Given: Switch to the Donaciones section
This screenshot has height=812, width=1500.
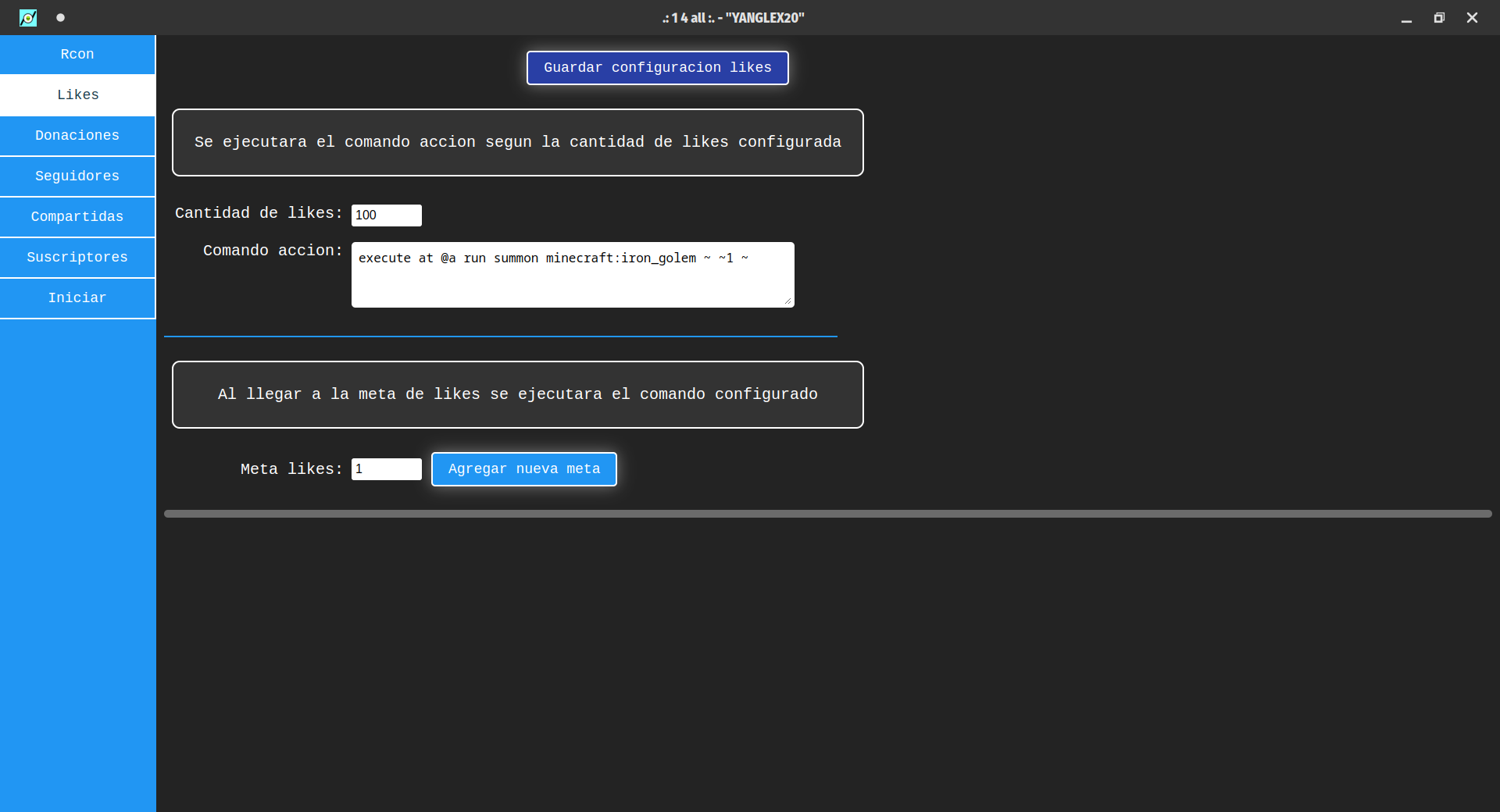Looking at the screenshot, I should point(77,136).
